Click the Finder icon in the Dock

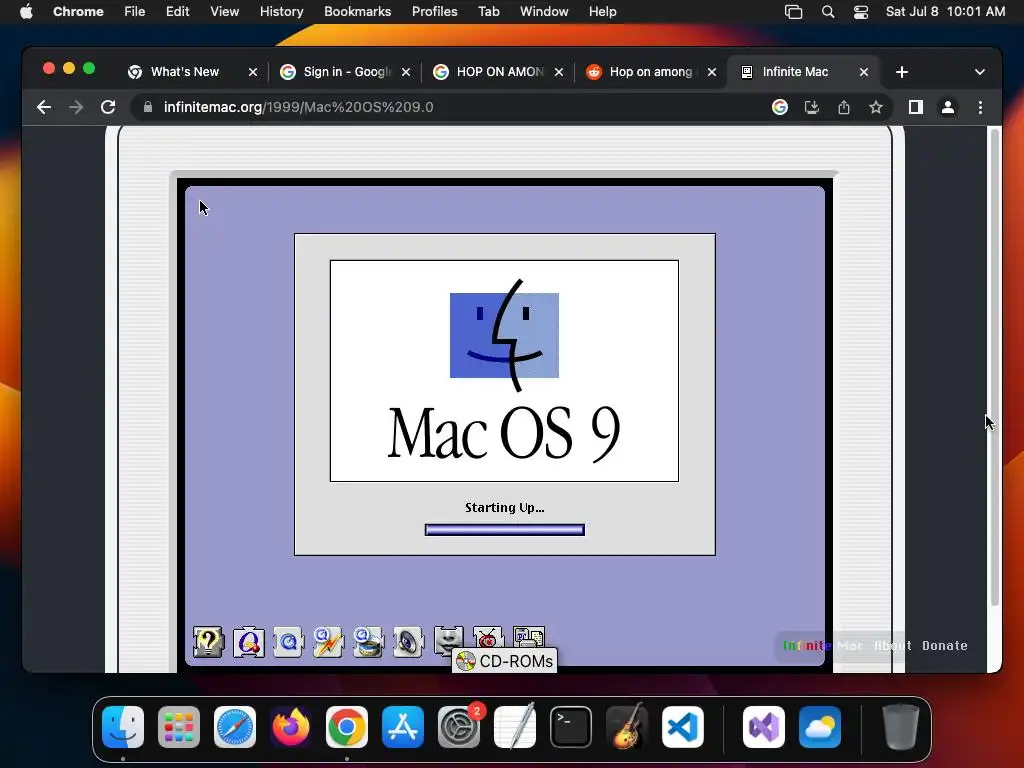click(x=123, y=727)
